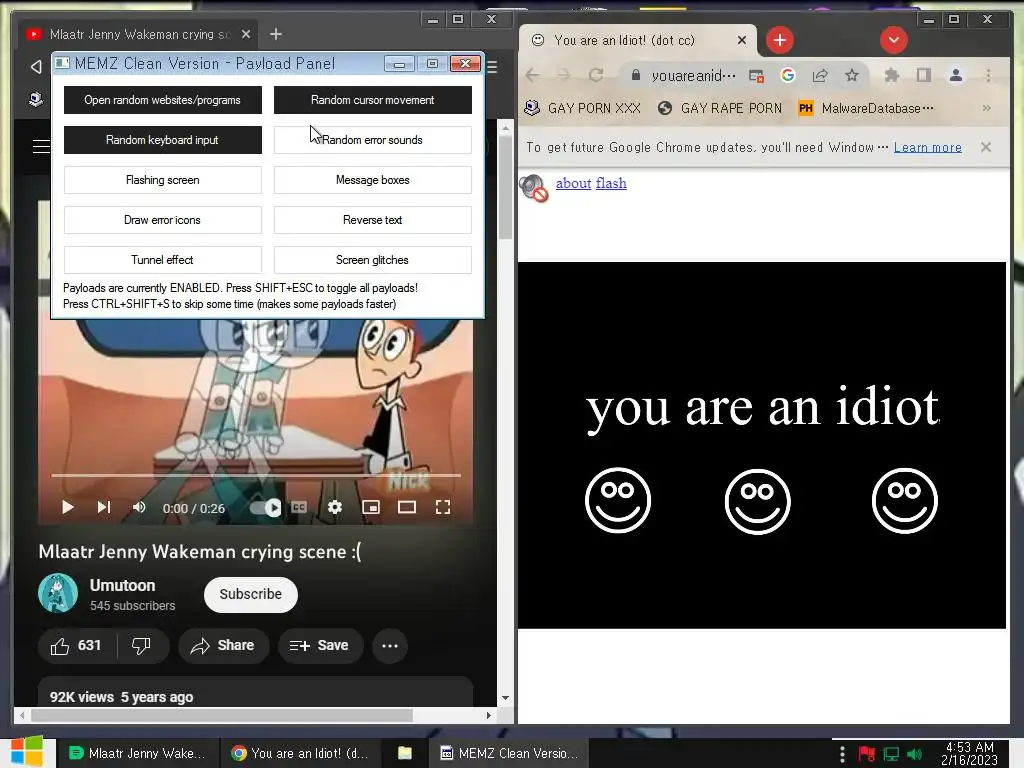1024x768 pixels.
Task: Open Chrome profile avatar
Action: [x=955, y=76]
